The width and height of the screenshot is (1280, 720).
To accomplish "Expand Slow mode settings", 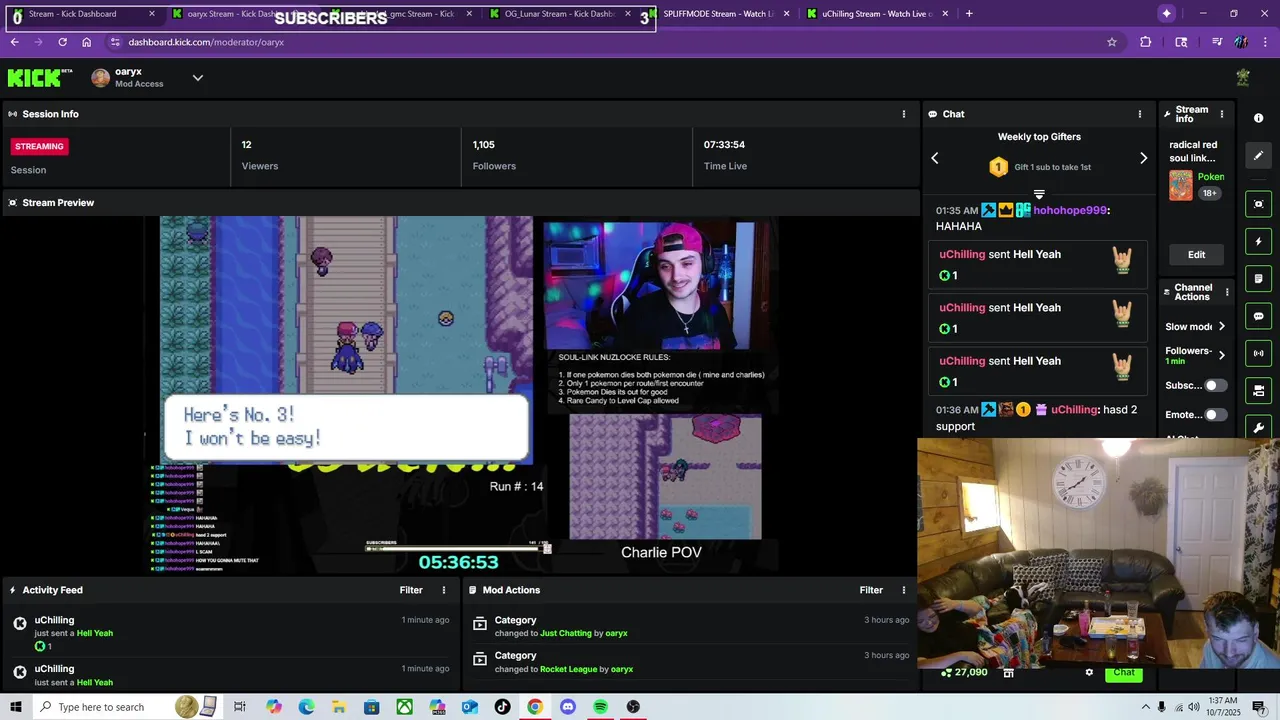I will tap(1221, 326).
